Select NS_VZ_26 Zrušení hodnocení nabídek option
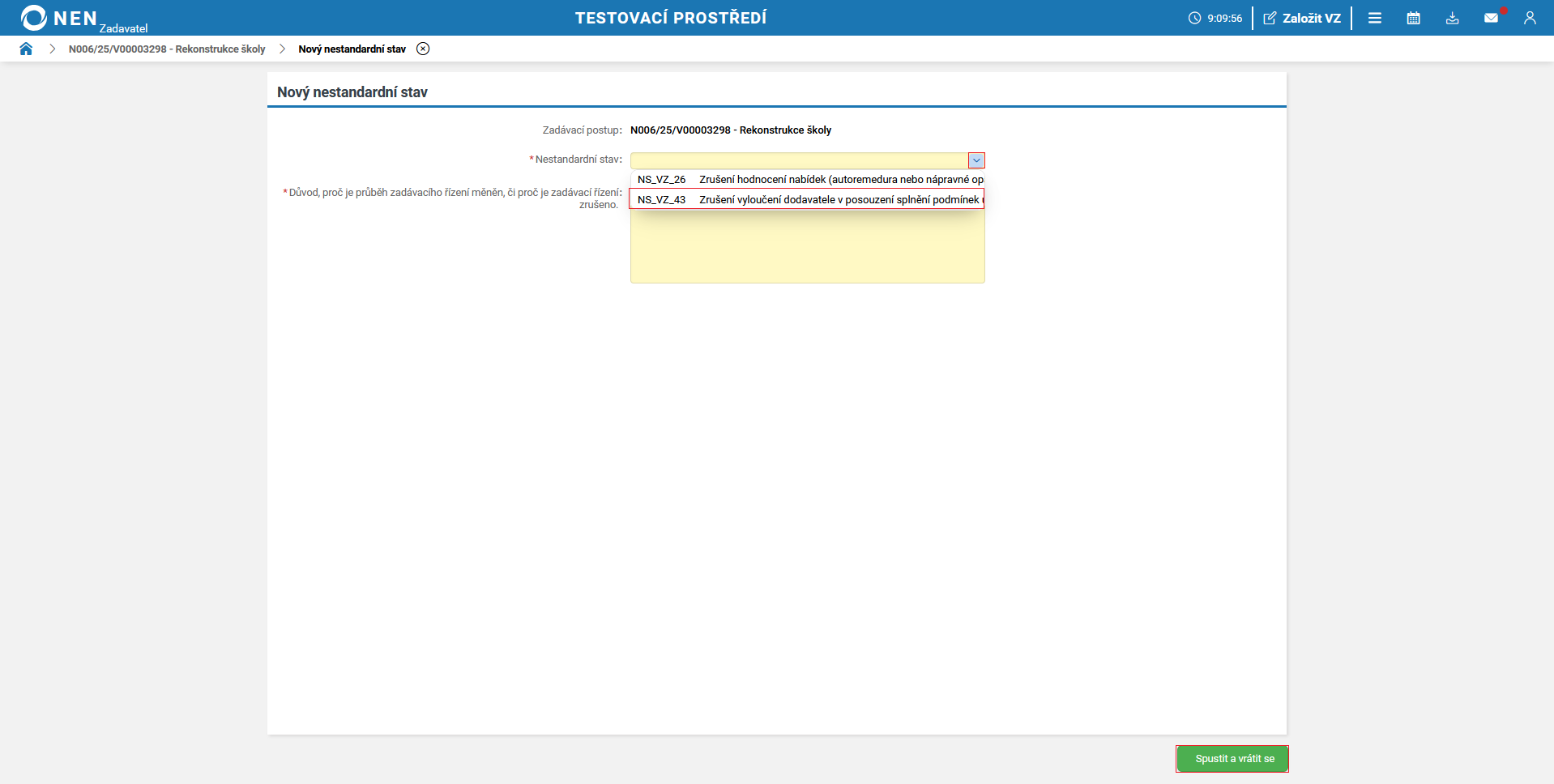The width and height of the screenshot is (1554, 784). pyautogui.click(x=808, y=180)
